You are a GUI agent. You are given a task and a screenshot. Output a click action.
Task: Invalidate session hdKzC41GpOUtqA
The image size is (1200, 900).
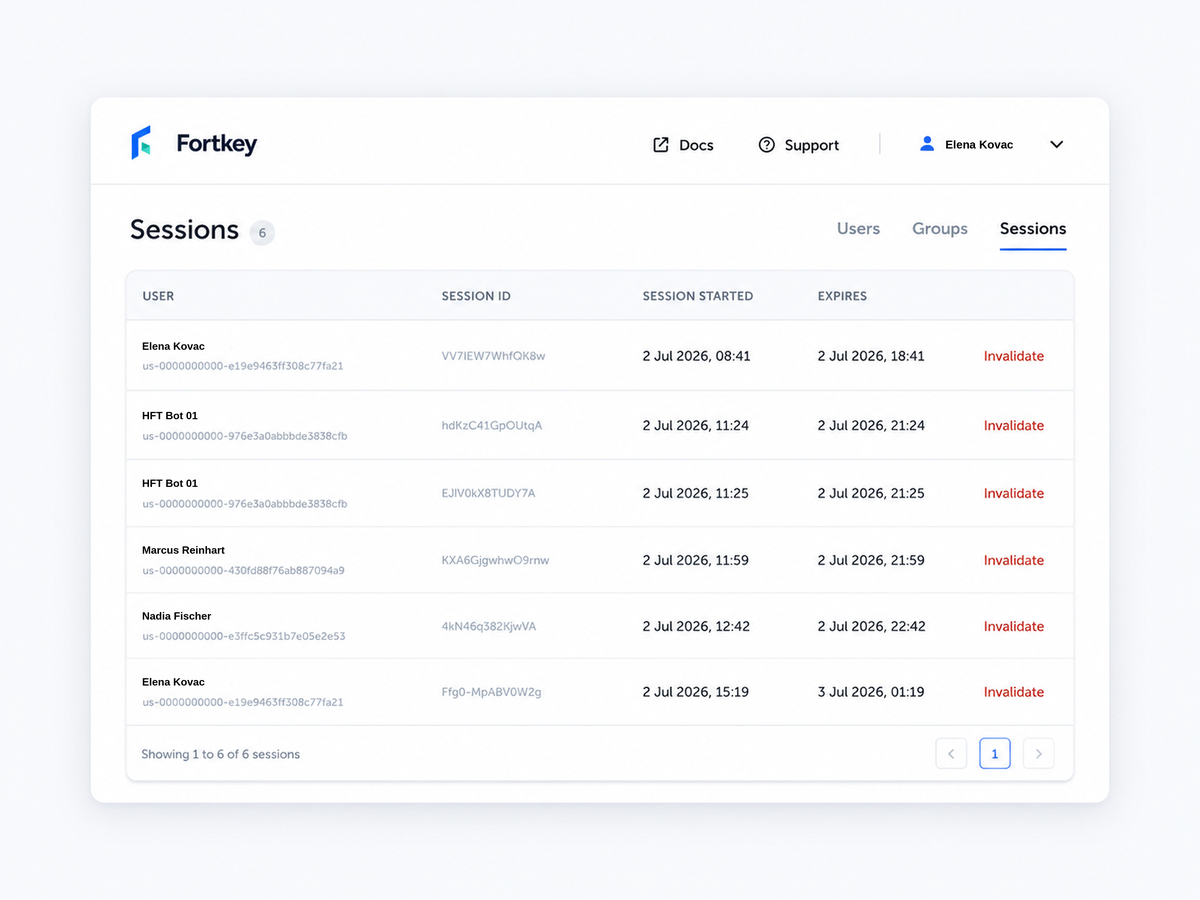point(1014,425)
